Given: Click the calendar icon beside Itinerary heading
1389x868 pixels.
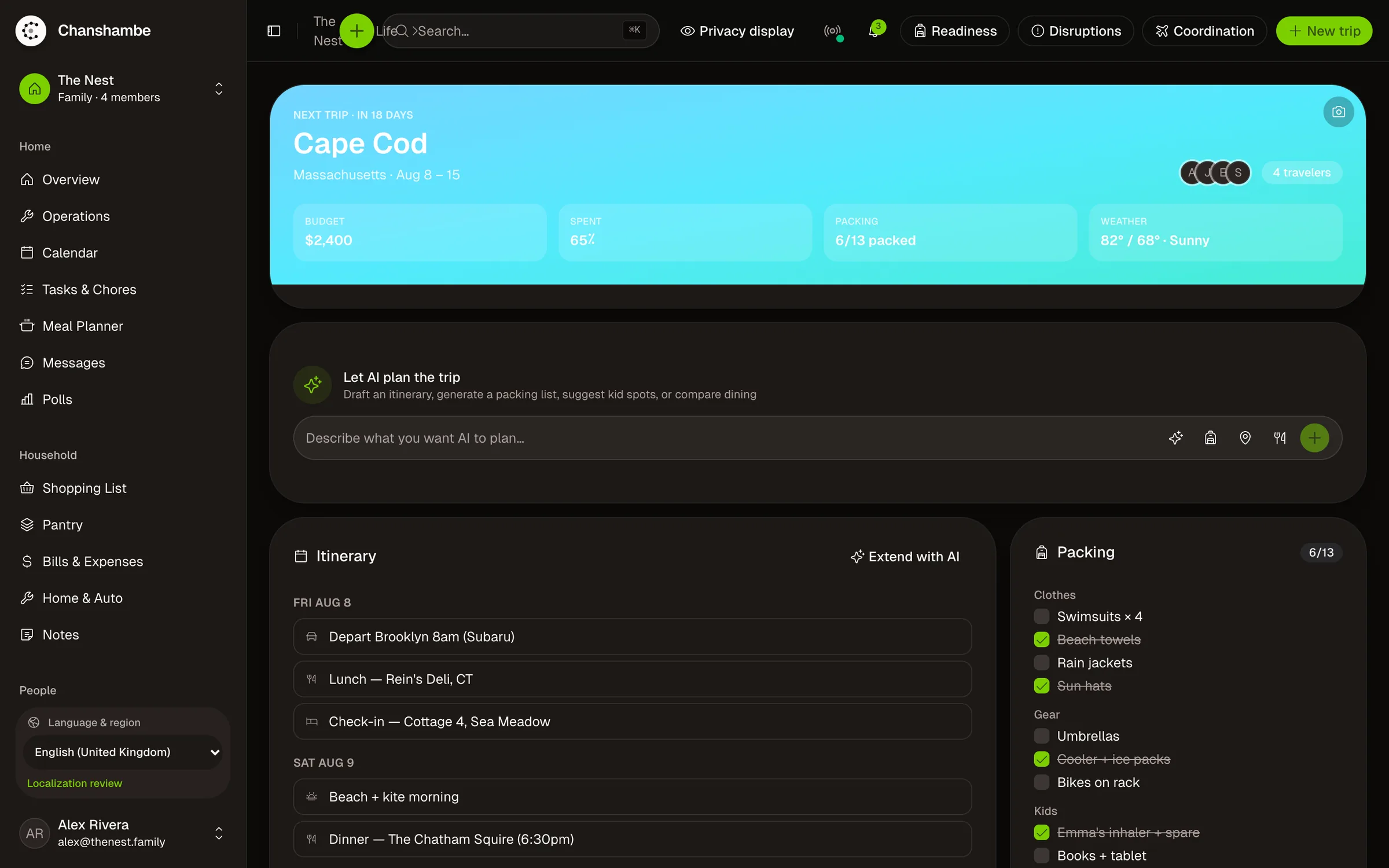Looking at the screenshot, I should pos(301,556).
